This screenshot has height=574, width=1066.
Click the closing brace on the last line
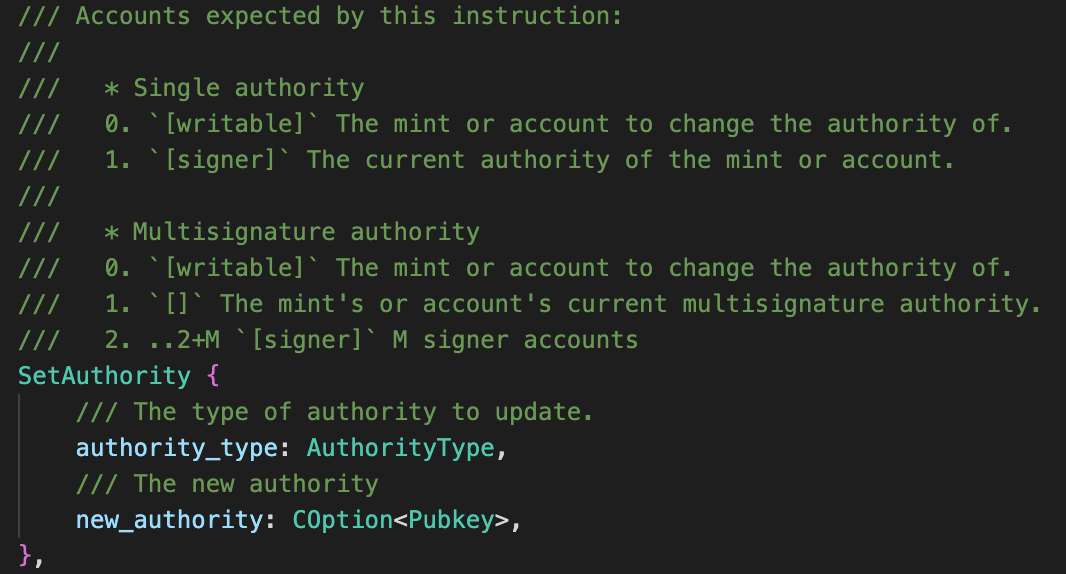point(24,556)
